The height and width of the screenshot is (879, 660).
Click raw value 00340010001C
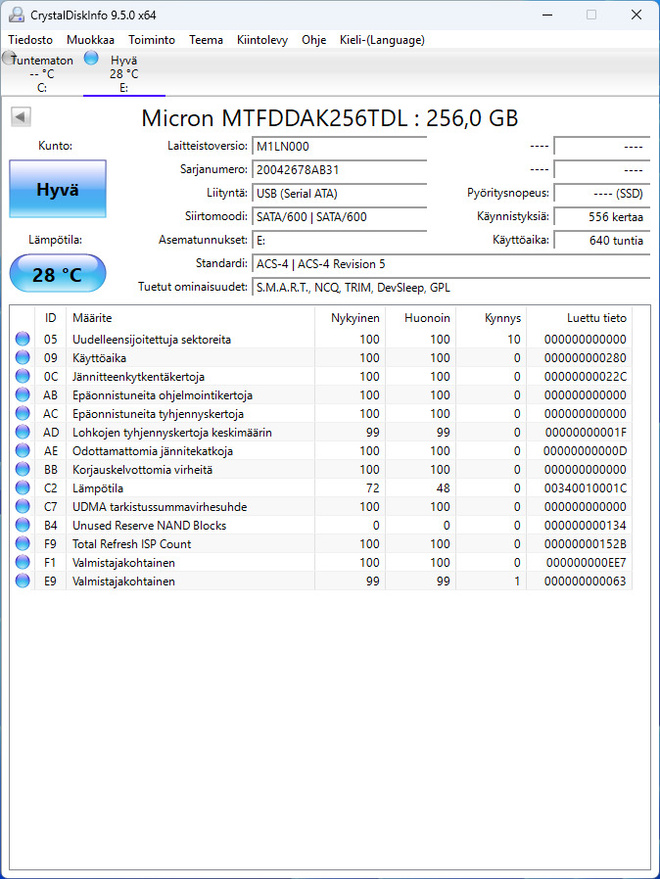click(x=585, y=488)
